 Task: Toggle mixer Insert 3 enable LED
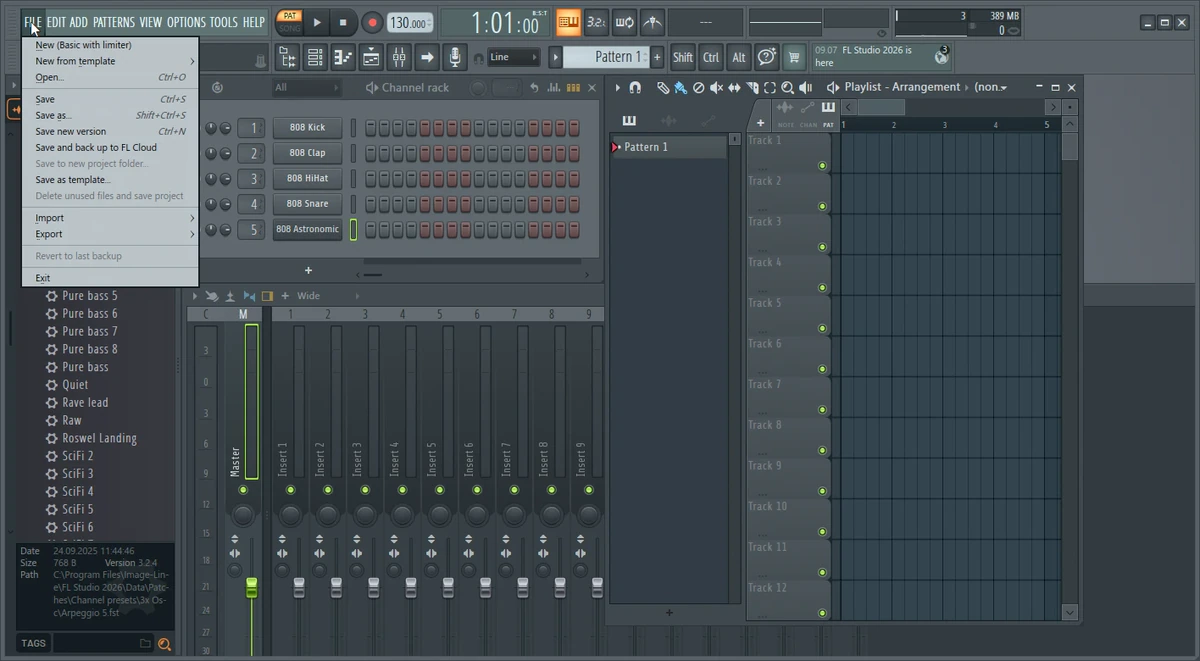[364, 490]
